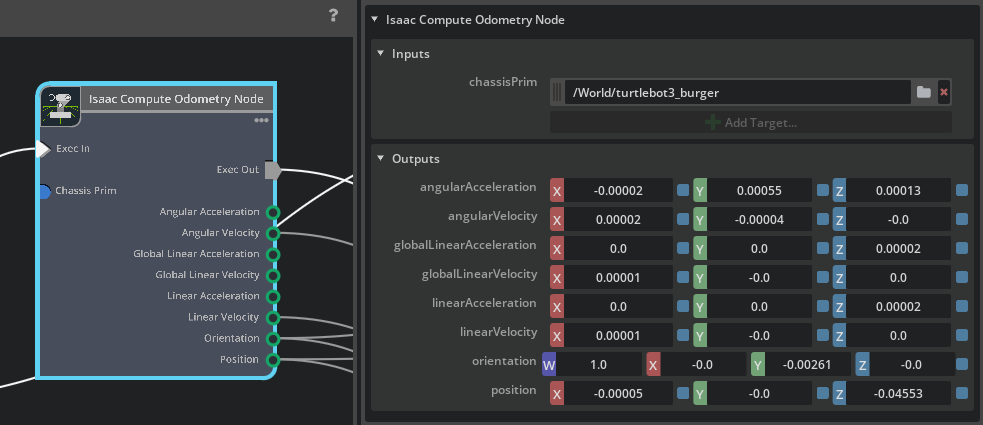
Task: Click the globalLinearVelocity property label
Action: click(x=480, y=274)
